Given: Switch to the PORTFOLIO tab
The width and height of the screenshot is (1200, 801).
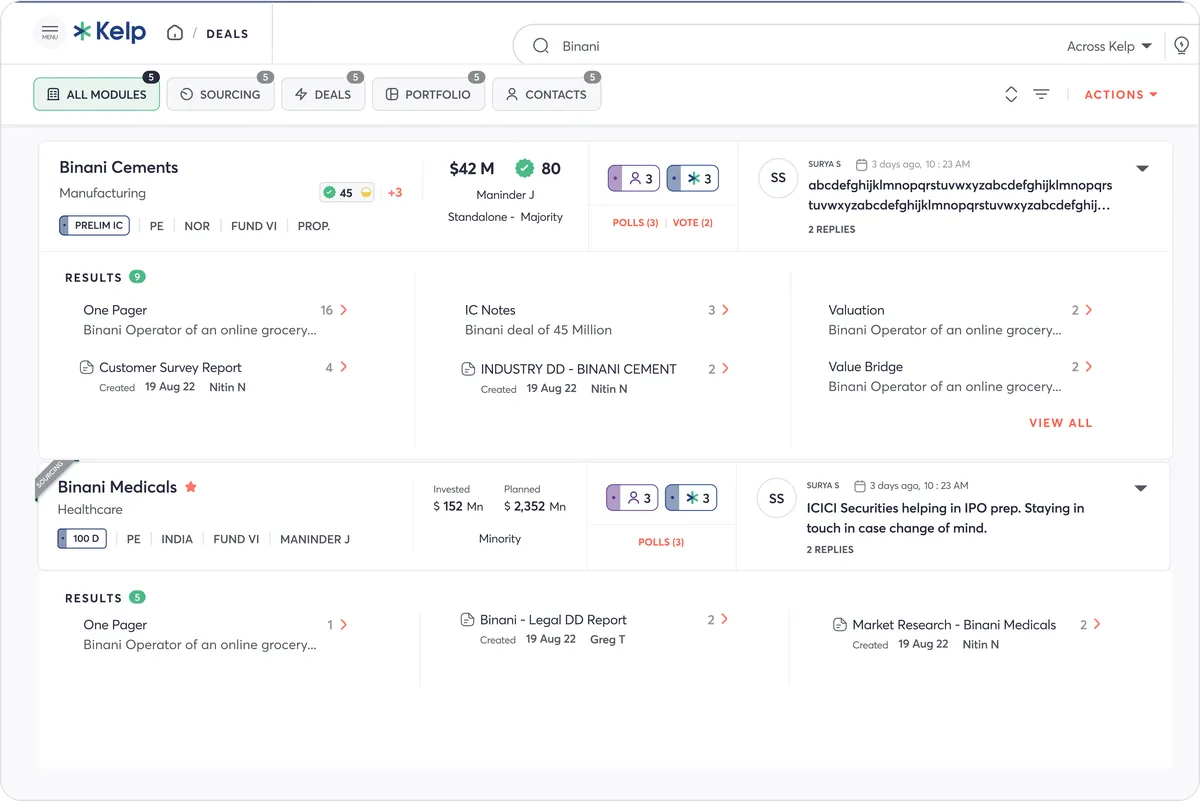Looking at the screenshot, I should [428, 94].
